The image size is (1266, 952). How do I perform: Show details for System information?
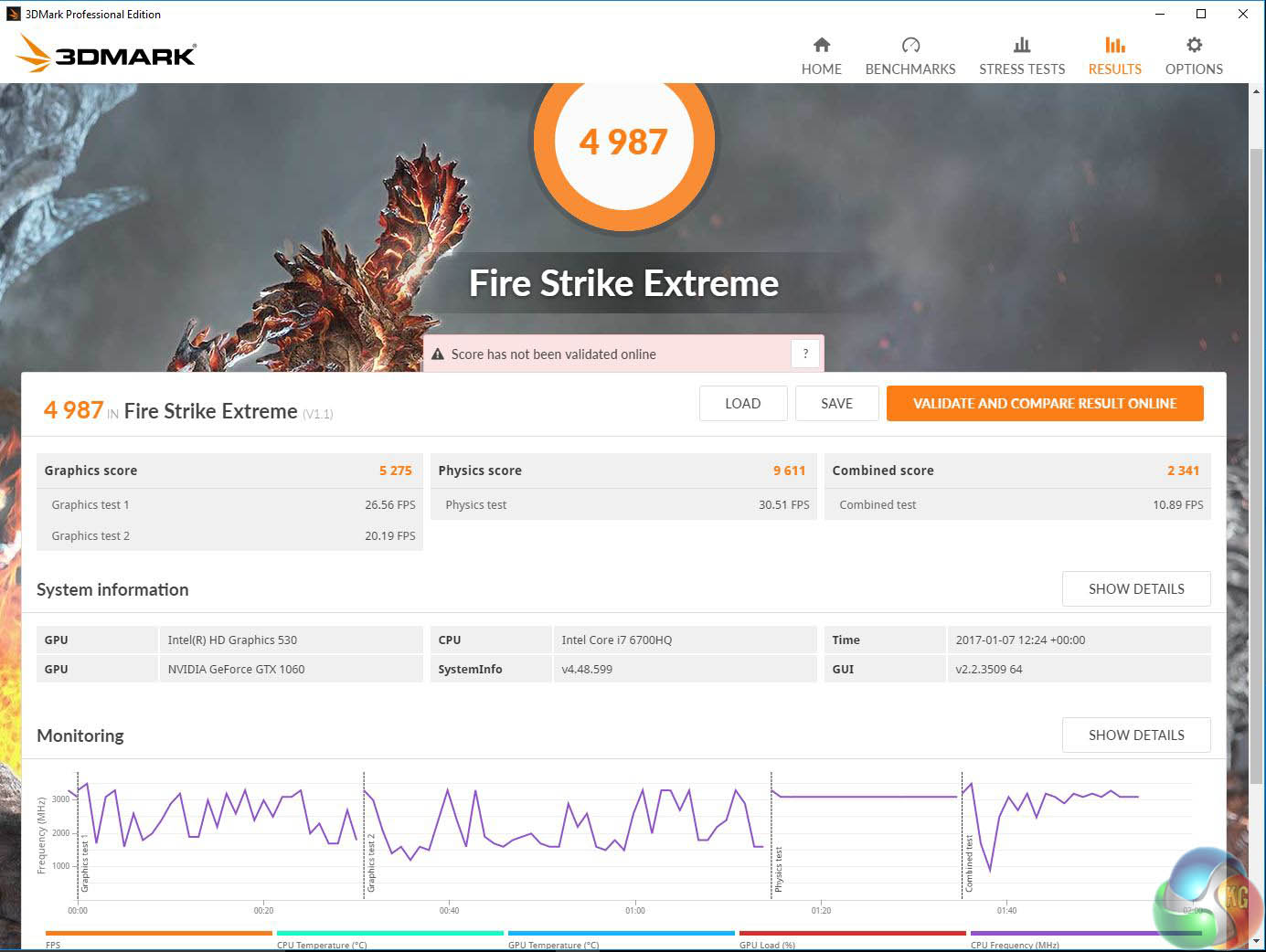(1136, 589)
